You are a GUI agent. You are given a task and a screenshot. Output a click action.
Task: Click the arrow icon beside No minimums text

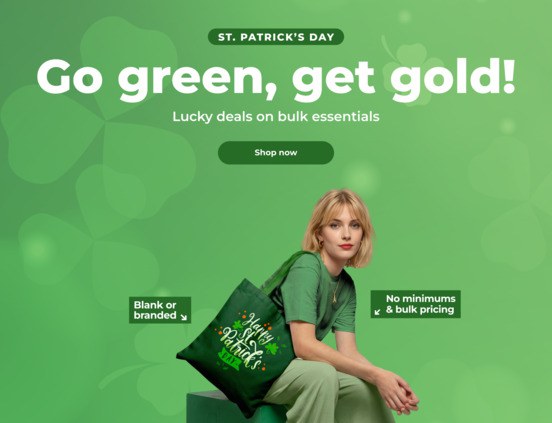pyautogui.click(x=378, y=311)
